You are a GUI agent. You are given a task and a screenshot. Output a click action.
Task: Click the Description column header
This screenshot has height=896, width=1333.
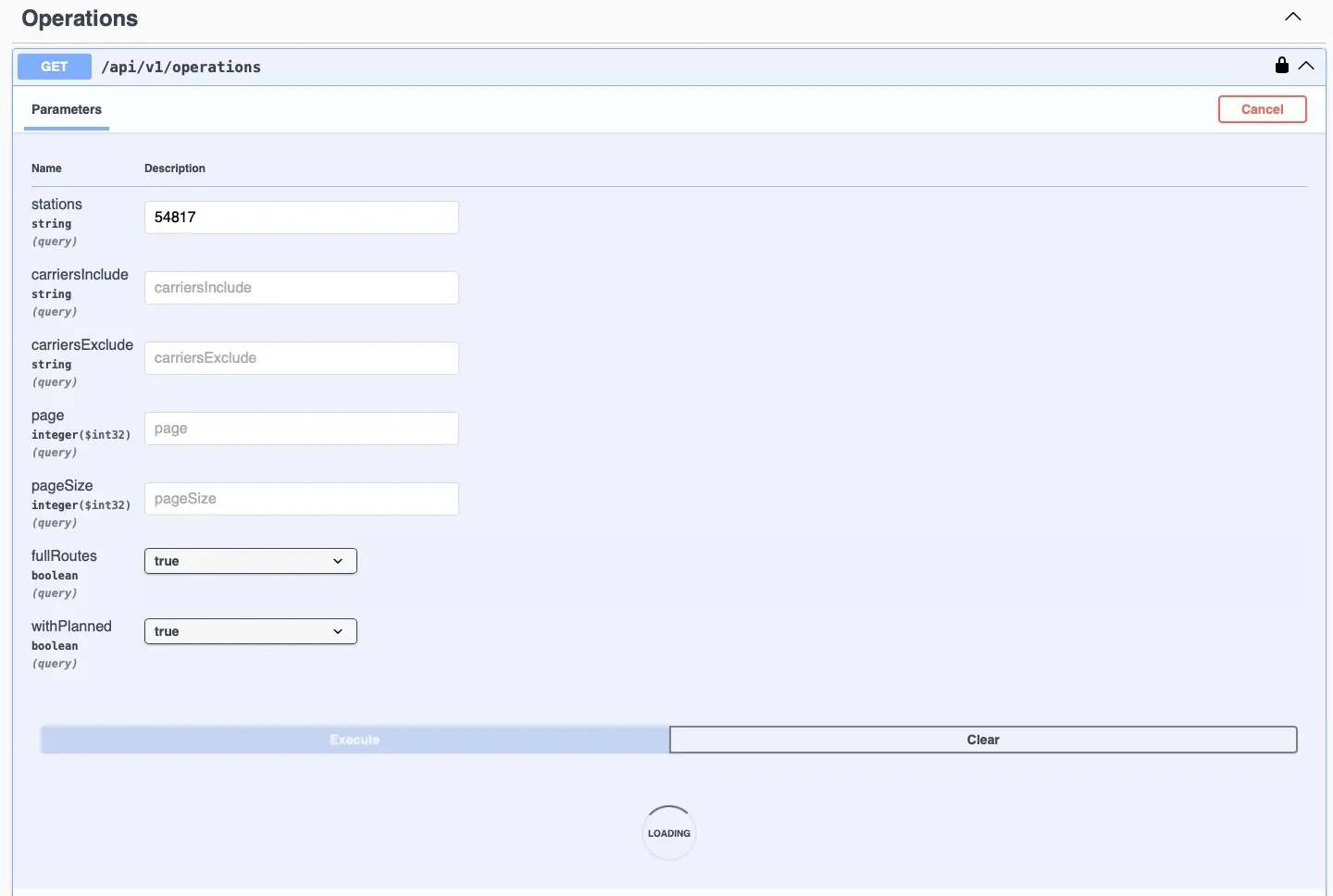pyautogui.click(x=175, y=168)
